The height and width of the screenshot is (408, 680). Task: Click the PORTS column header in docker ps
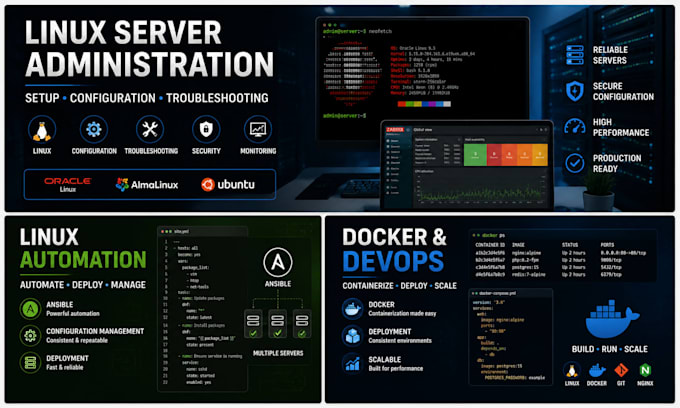click(607, 245)
